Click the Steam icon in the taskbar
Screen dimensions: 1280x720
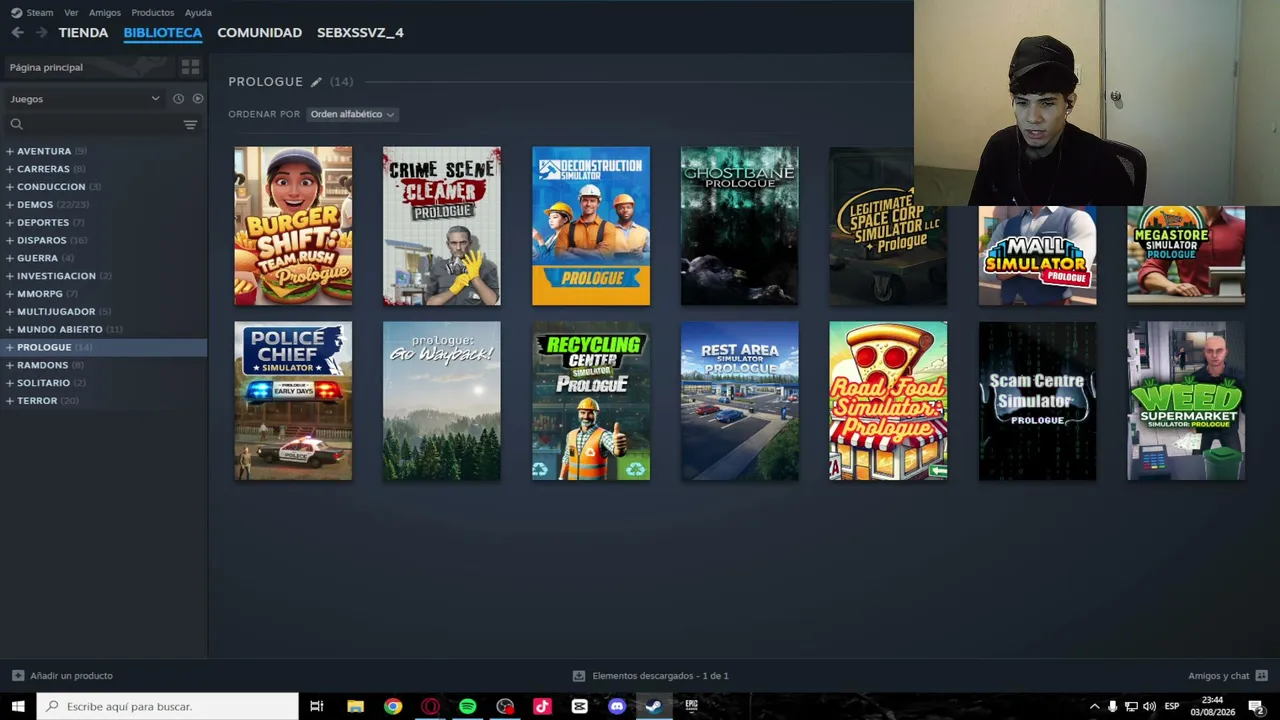[653, 706]
